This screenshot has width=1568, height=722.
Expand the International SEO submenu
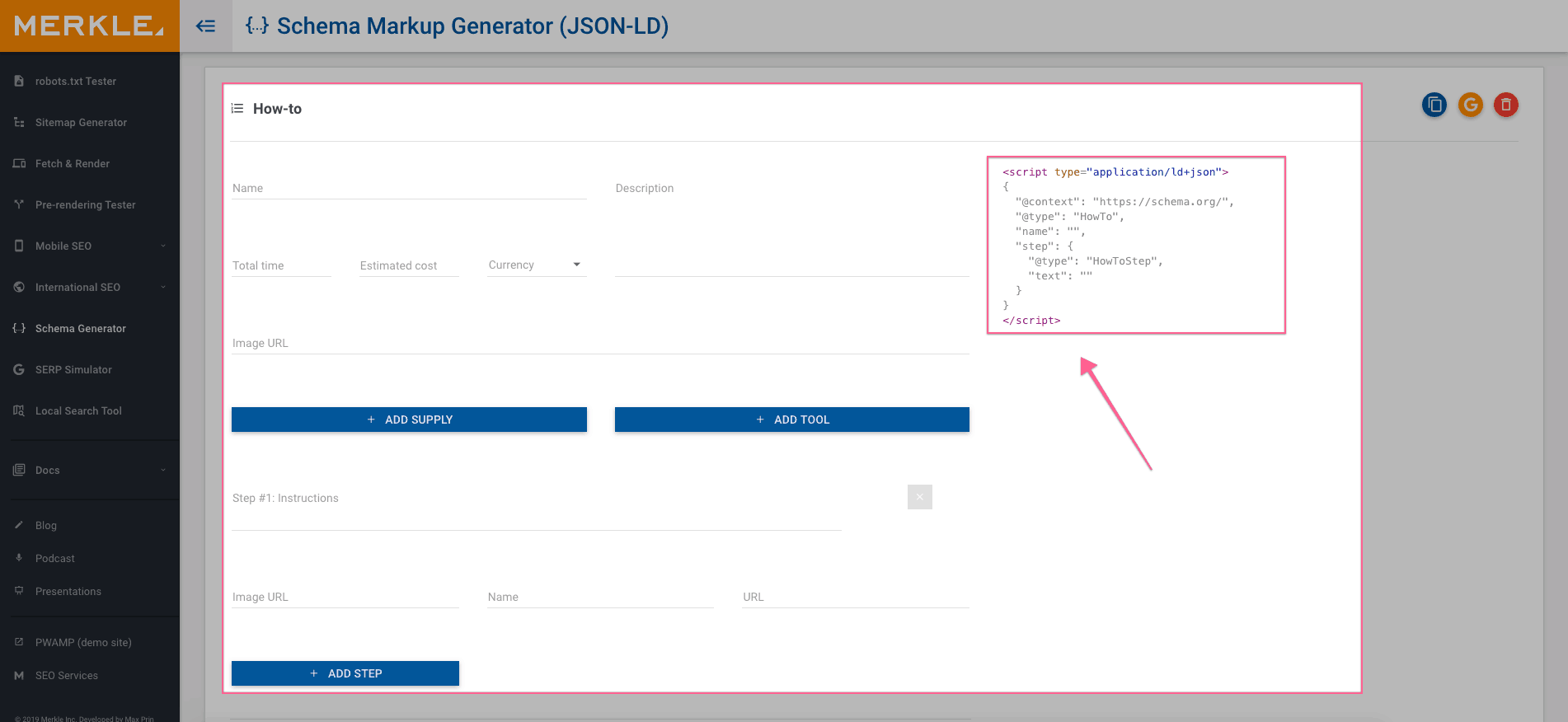(x=162, y=287)
